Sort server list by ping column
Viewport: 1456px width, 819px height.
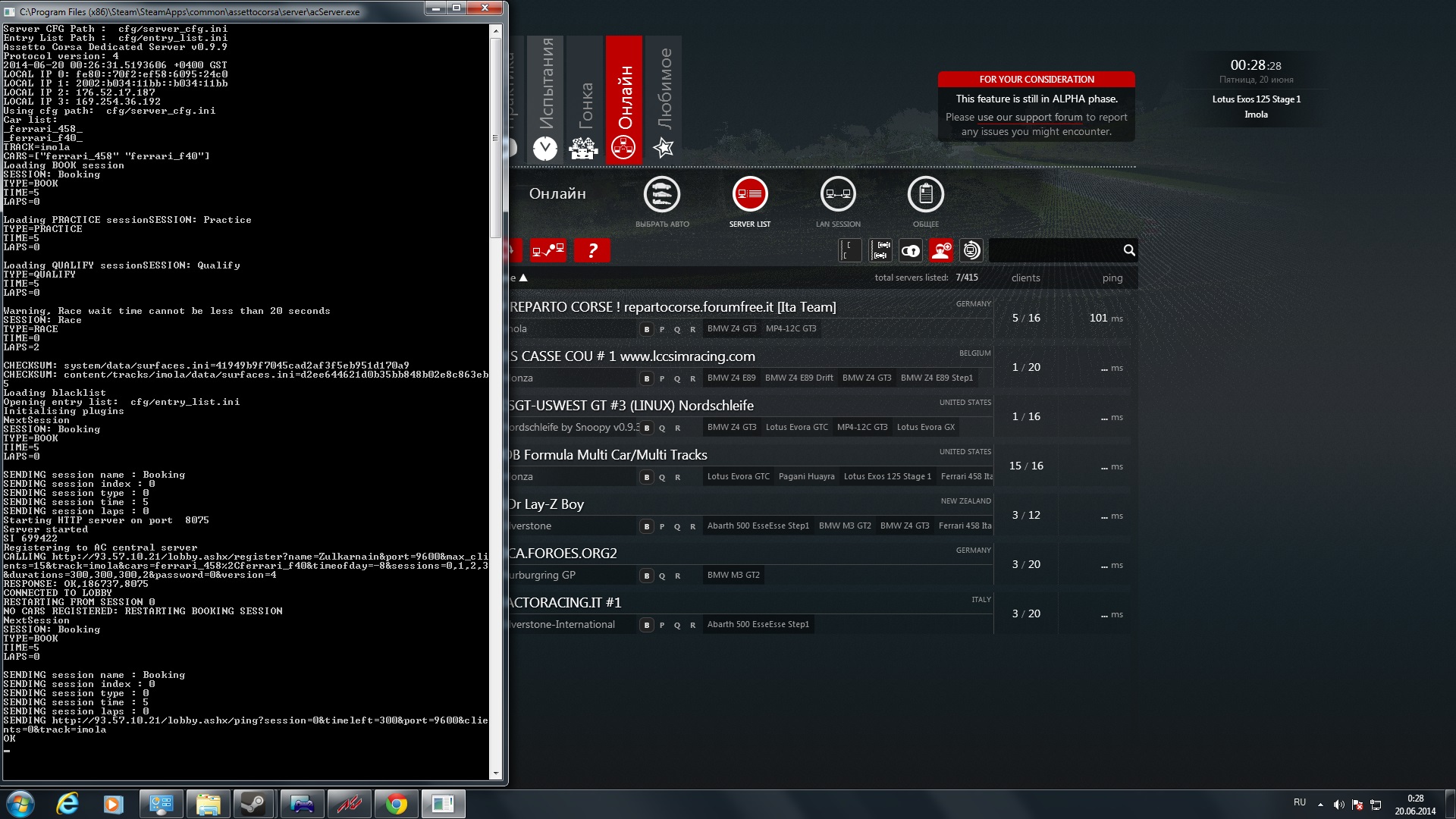[x=1112, y=278]
